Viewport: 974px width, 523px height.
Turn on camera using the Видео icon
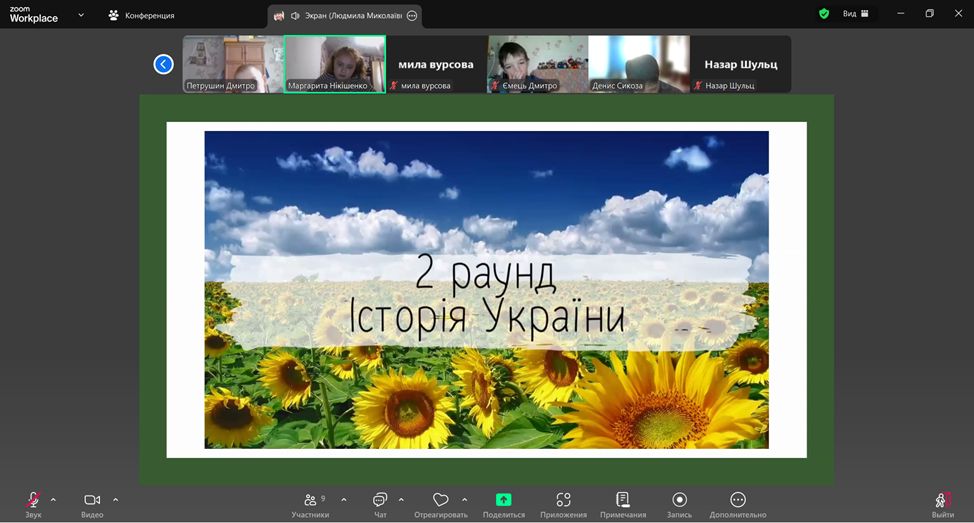point(92,500)
